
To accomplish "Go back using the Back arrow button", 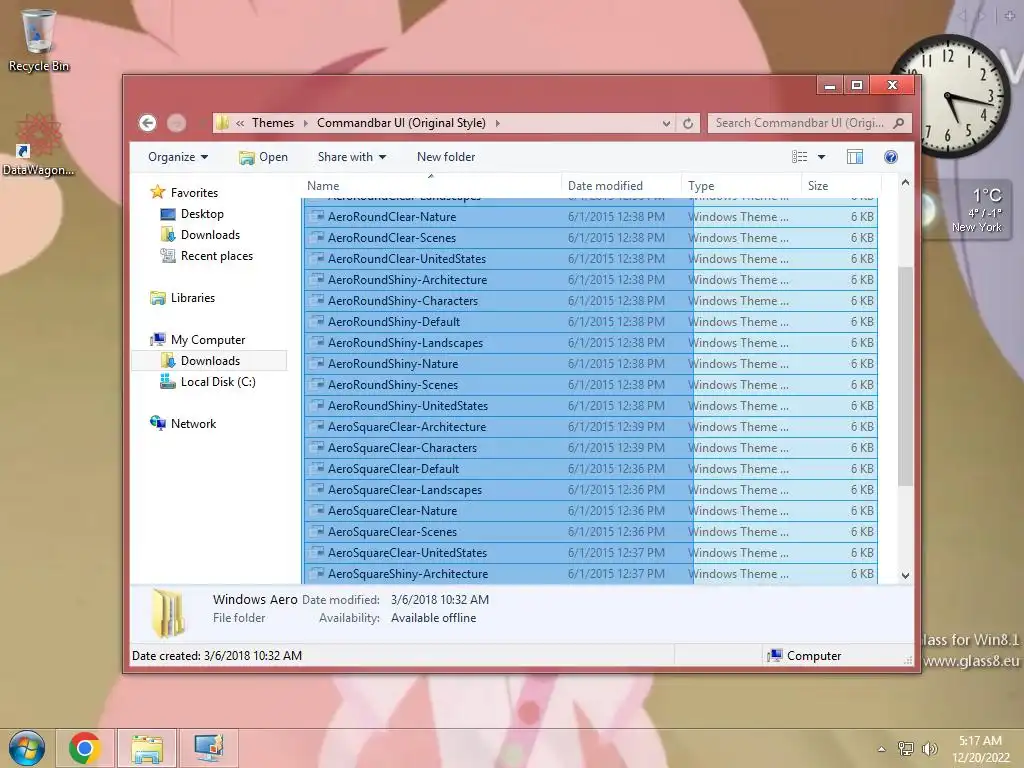I will point(148,123).
